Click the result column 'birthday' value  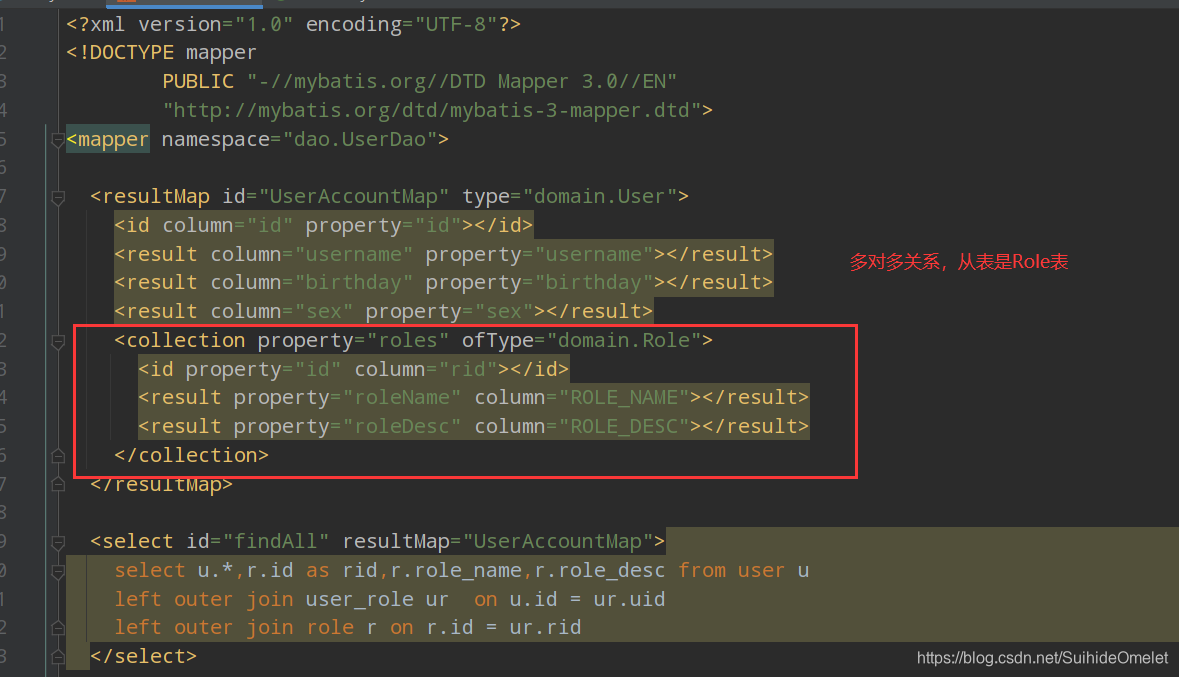click(x=354, y=284)
